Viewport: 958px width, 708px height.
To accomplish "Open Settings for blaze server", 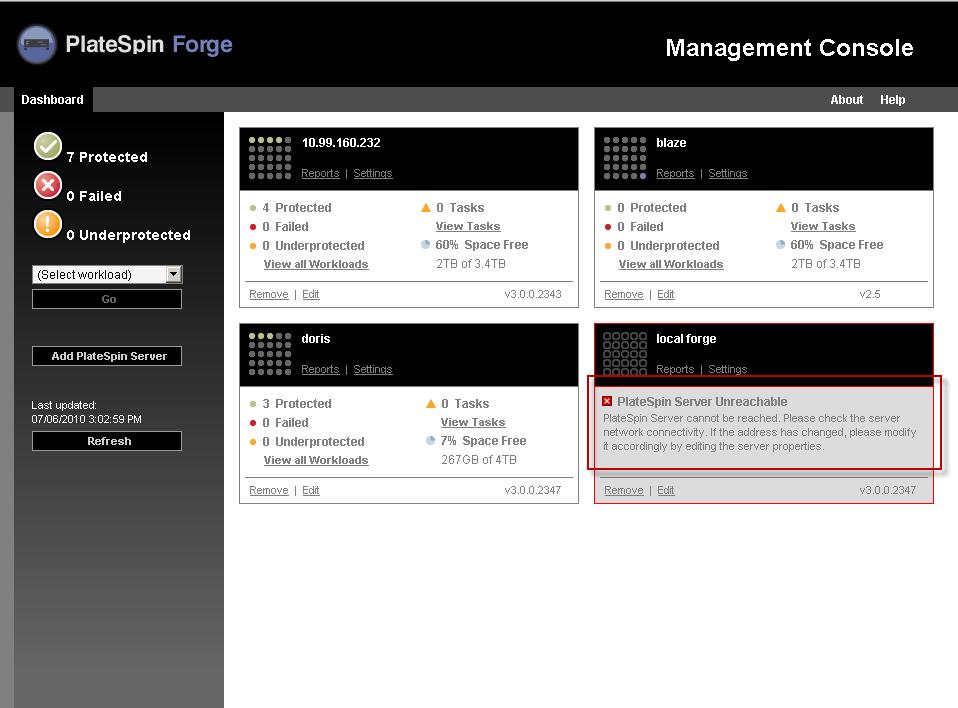I will tap(728, 173).
